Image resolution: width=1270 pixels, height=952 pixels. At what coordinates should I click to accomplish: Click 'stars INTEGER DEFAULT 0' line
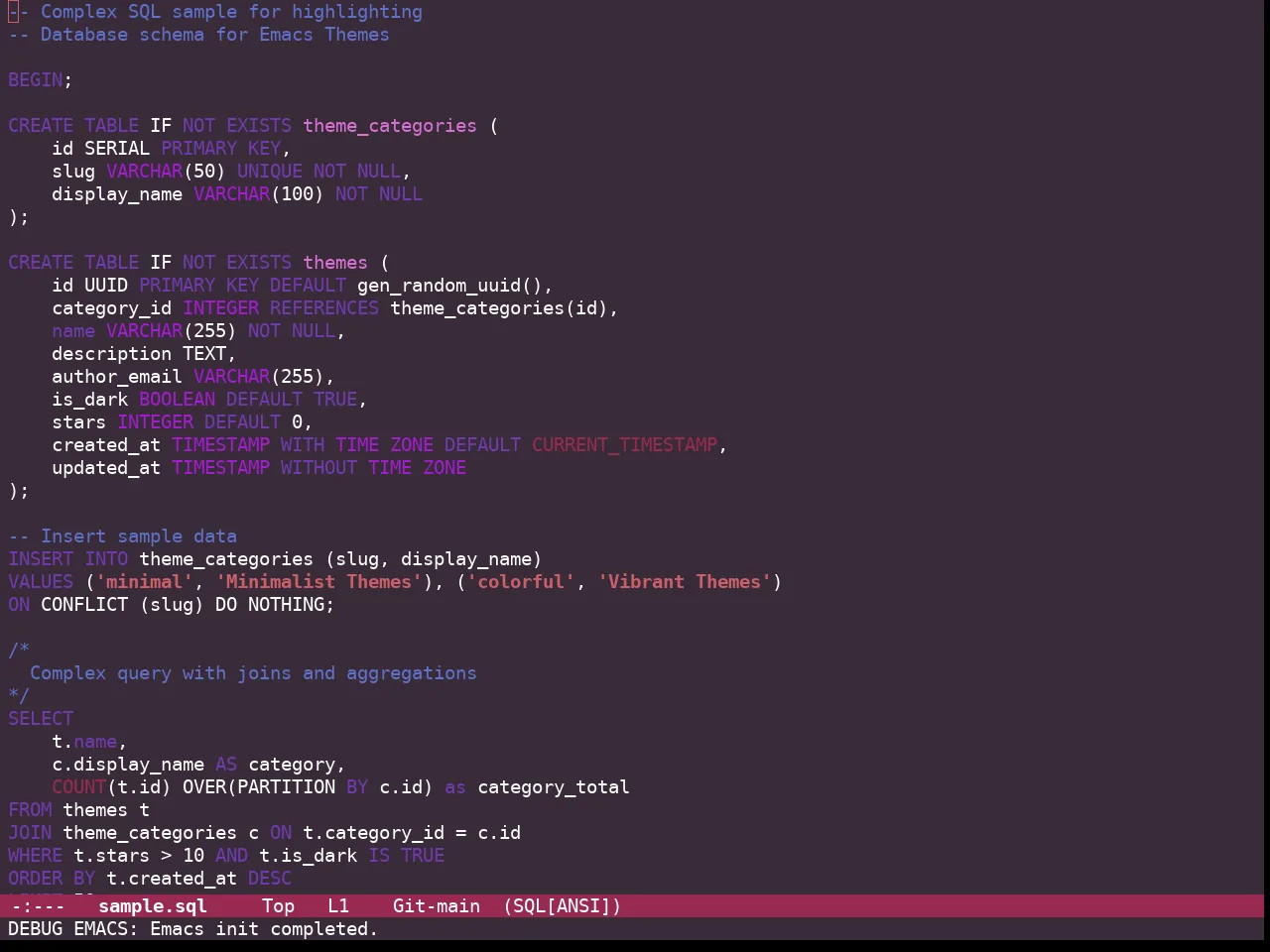pos(183,421)
